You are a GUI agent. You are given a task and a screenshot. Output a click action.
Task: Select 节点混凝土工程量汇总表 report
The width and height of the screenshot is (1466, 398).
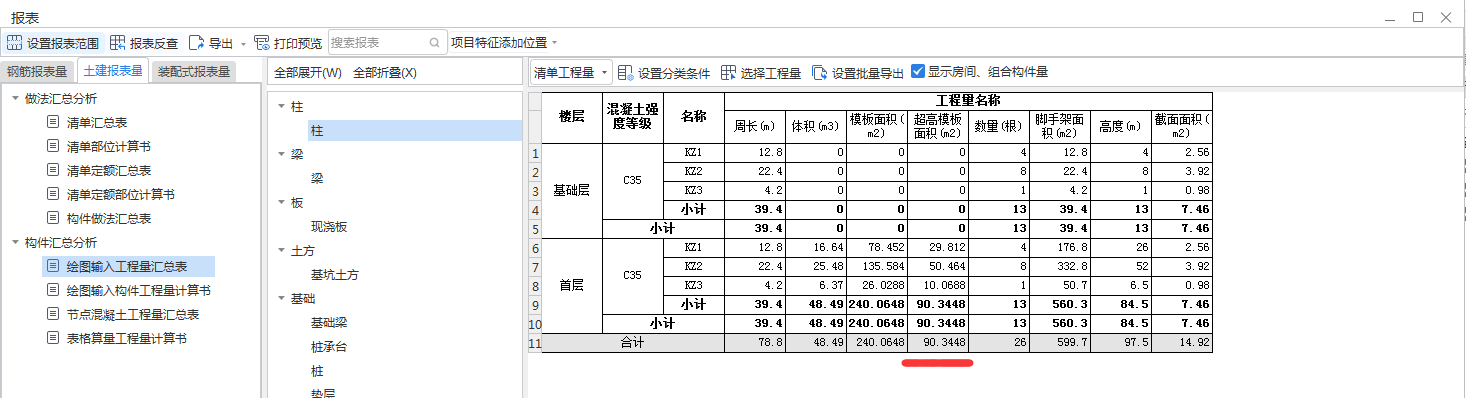133,314
